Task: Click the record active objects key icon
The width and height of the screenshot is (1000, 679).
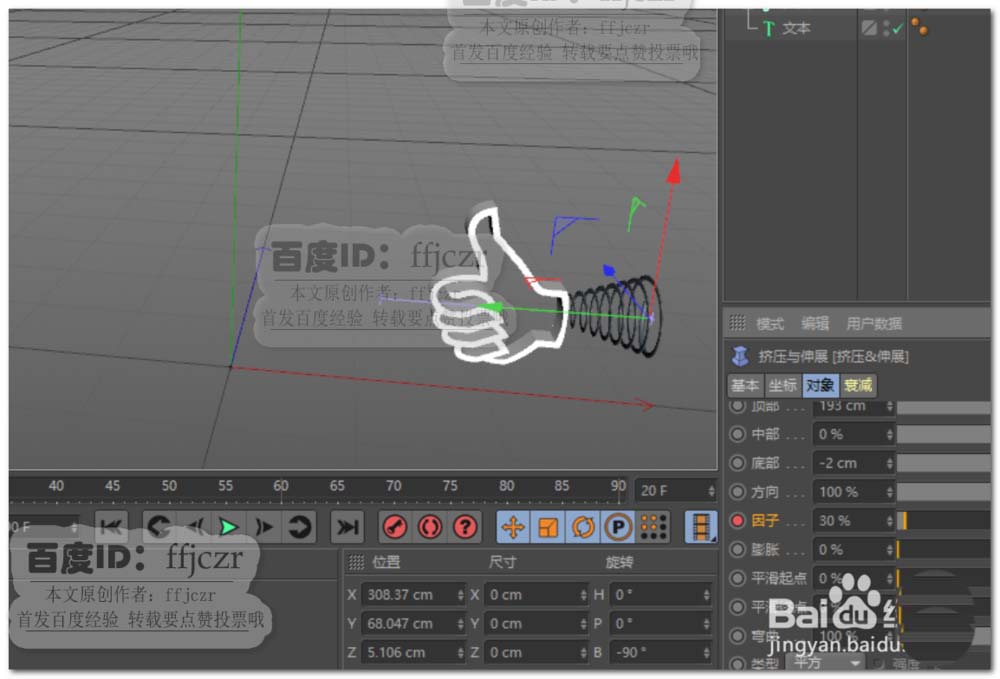Action: tap(395, 527)
